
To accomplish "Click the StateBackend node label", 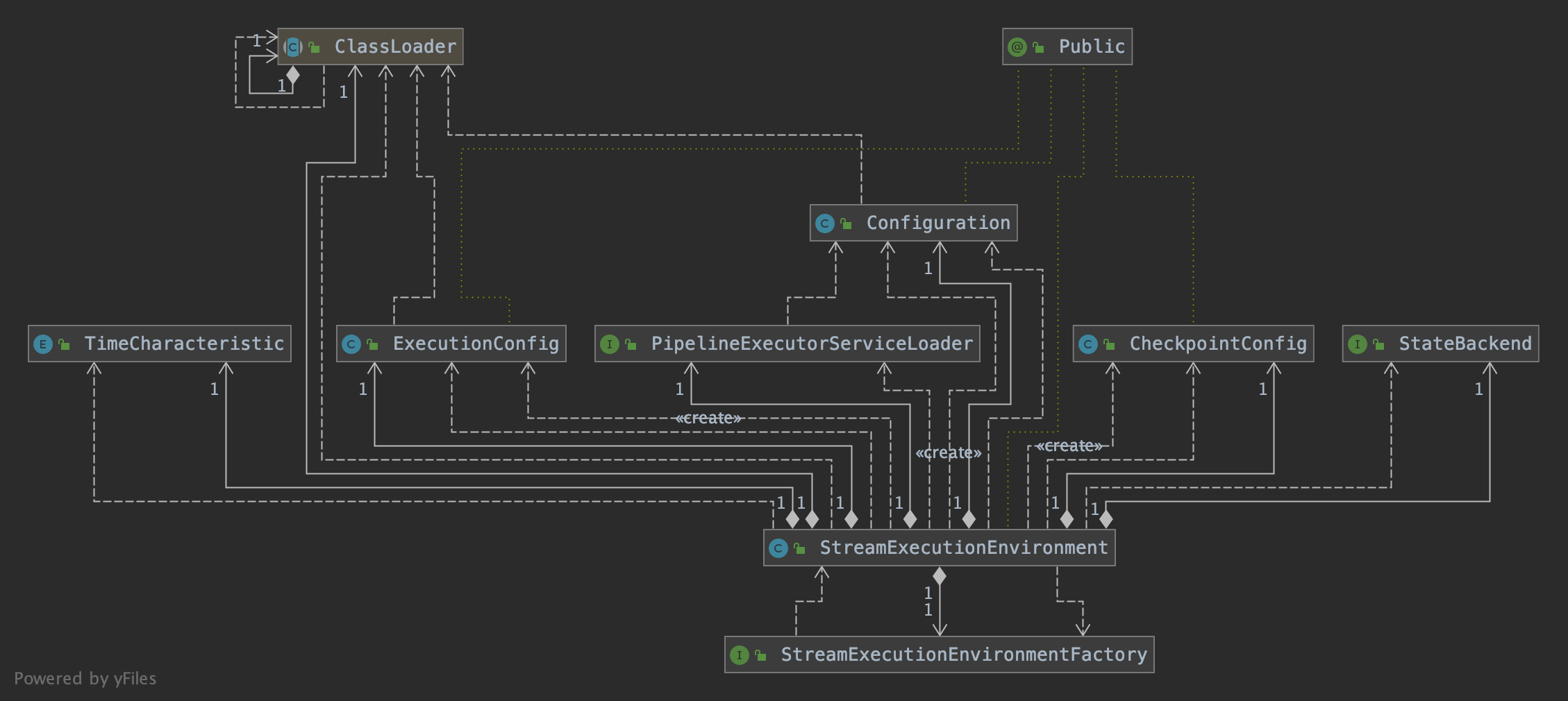I will pos(1465,344).
